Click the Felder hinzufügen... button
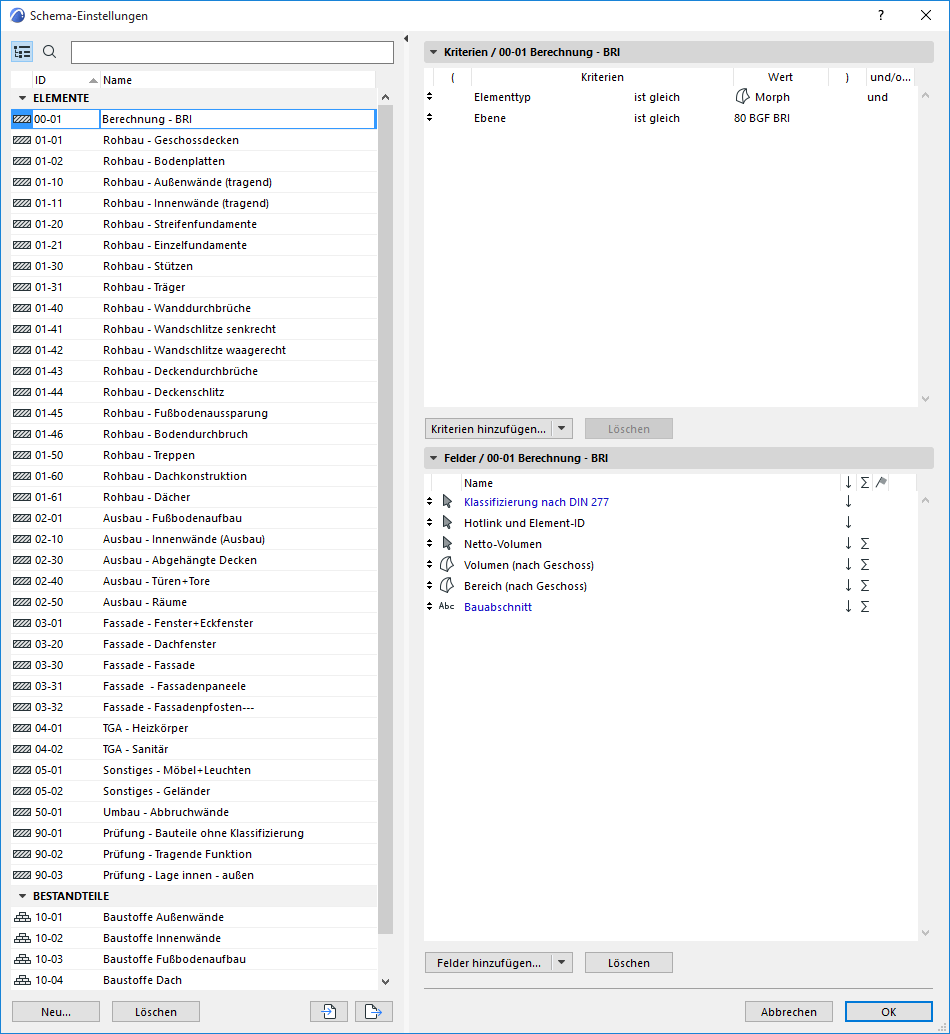This screenshot has height=1034, width=950. [489, 963]
